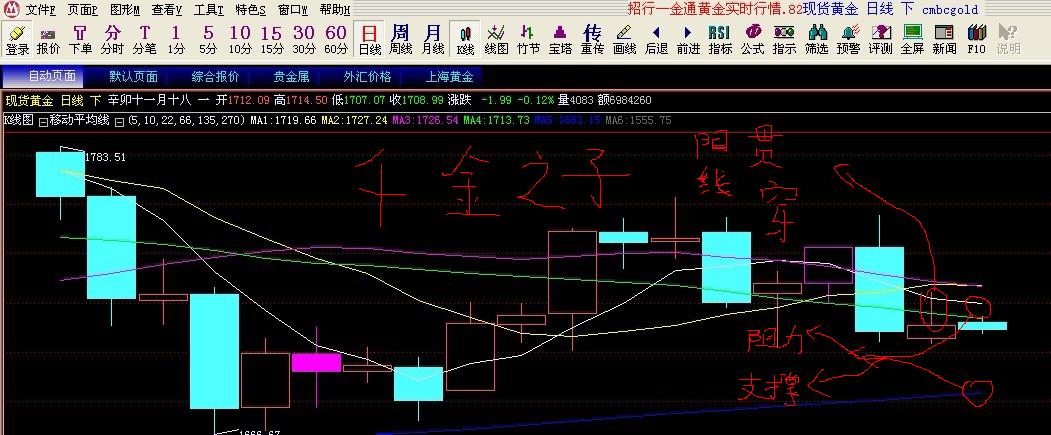1051x435 pixels.
Task: Click the MA2:1727.24 value
Action: (x=354, y=121)
